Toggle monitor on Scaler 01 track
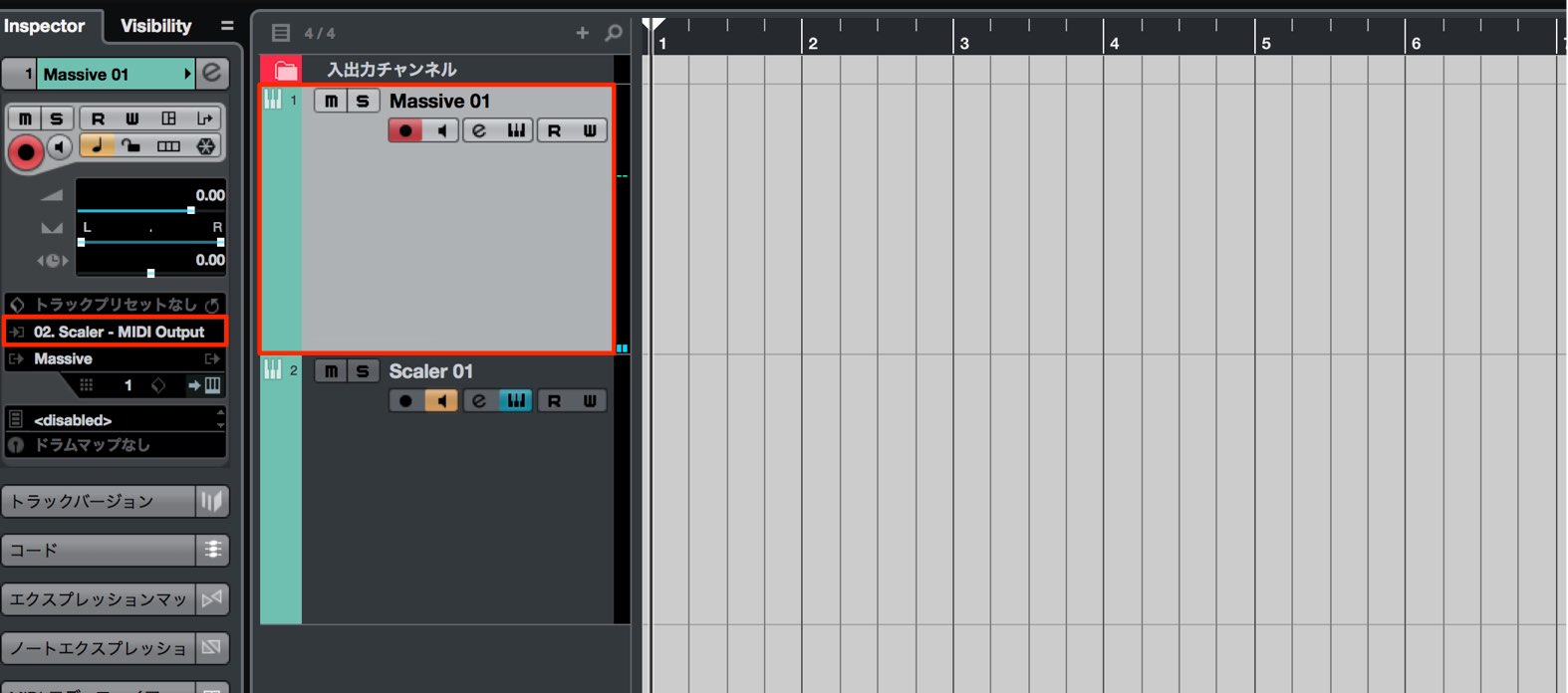Image resolution: width=1568 pixels, height=693 pixels. [x=441, y=401]
